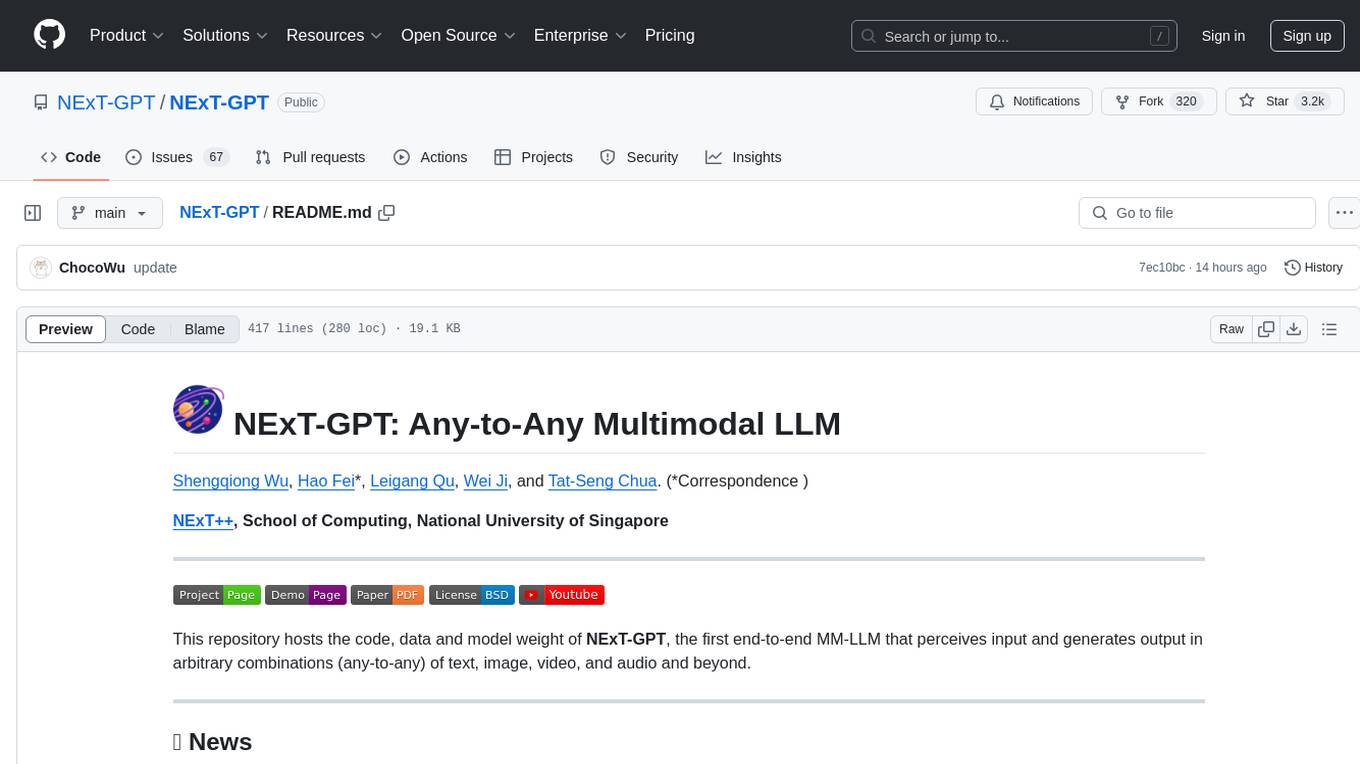1360x764 pixels.
Task: Open the Raw file view
Action: click(1231, 329)
